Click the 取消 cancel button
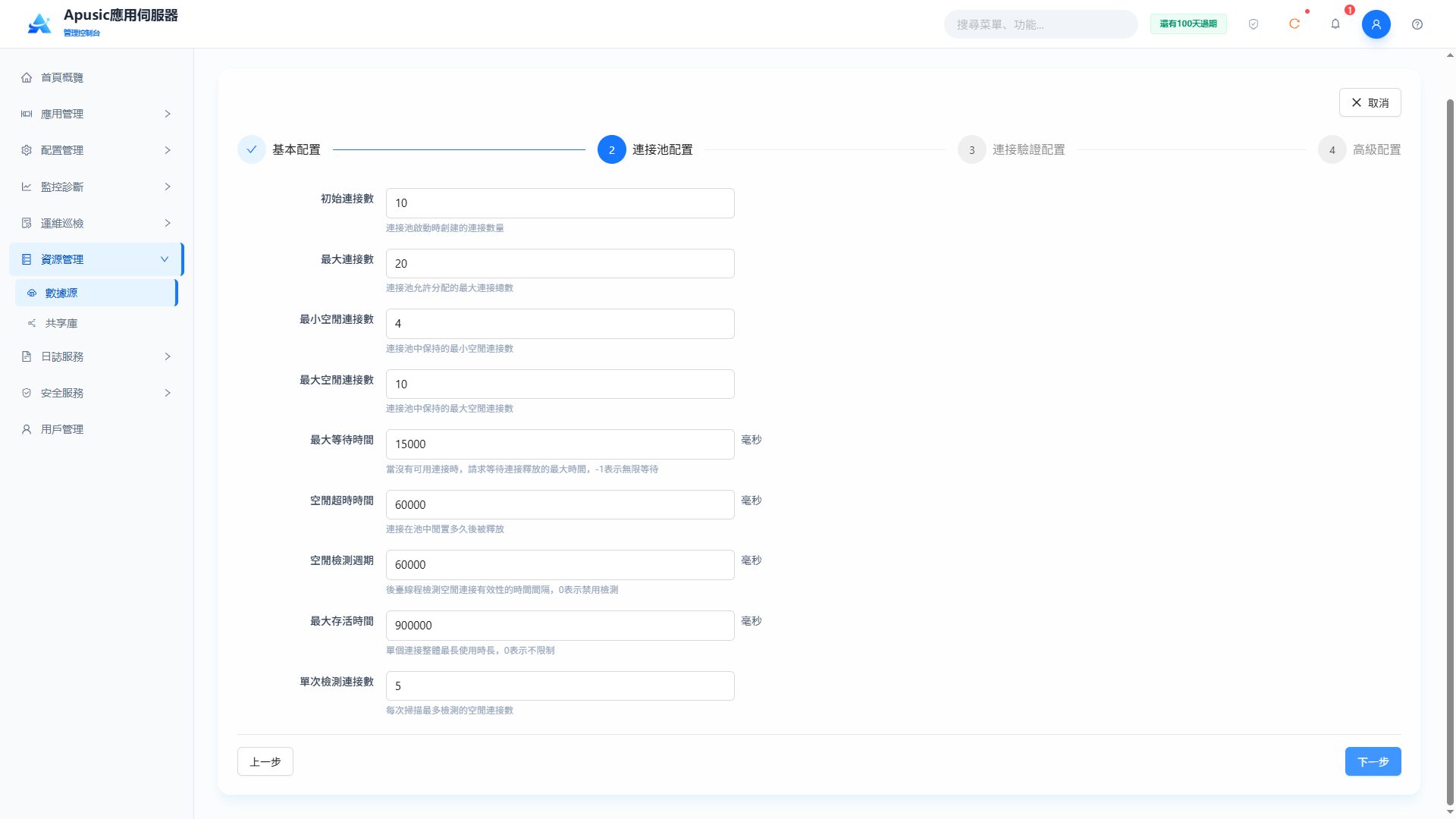1456x819 pixels. pos(1370,102)
